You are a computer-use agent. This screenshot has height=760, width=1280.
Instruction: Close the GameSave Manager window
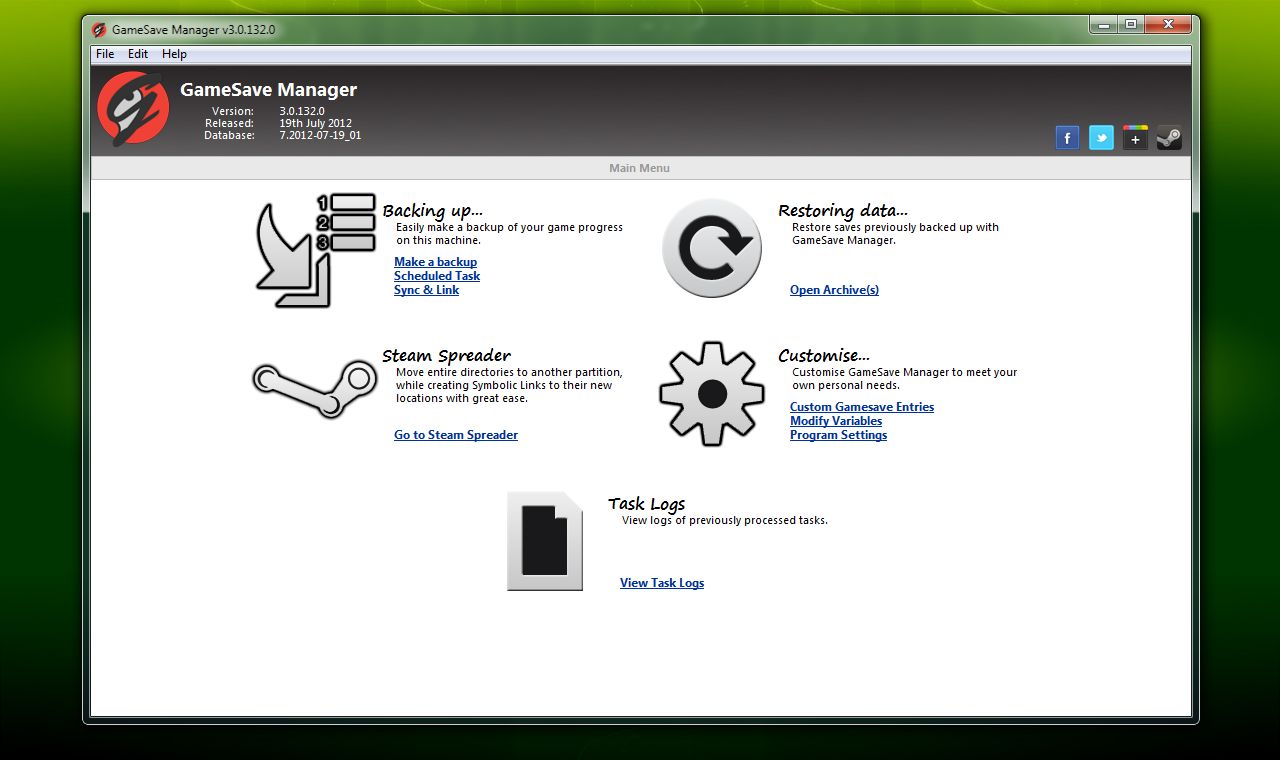pyautogui.click(x=1168, y=25)
